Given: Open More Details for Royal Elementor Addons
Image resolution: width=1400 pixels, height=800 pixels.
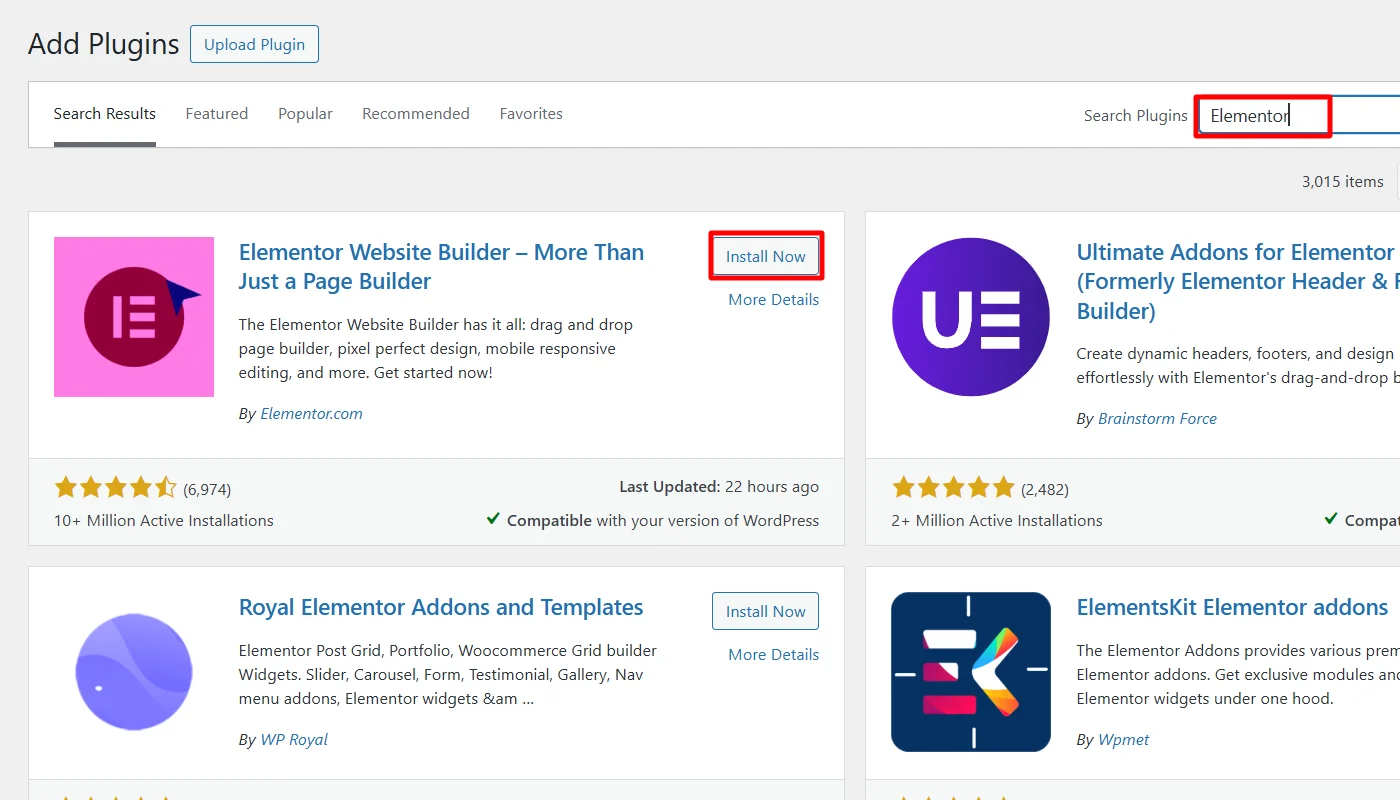Looking at the screenshot, I should pyautogui.click(x=774, y=654).
